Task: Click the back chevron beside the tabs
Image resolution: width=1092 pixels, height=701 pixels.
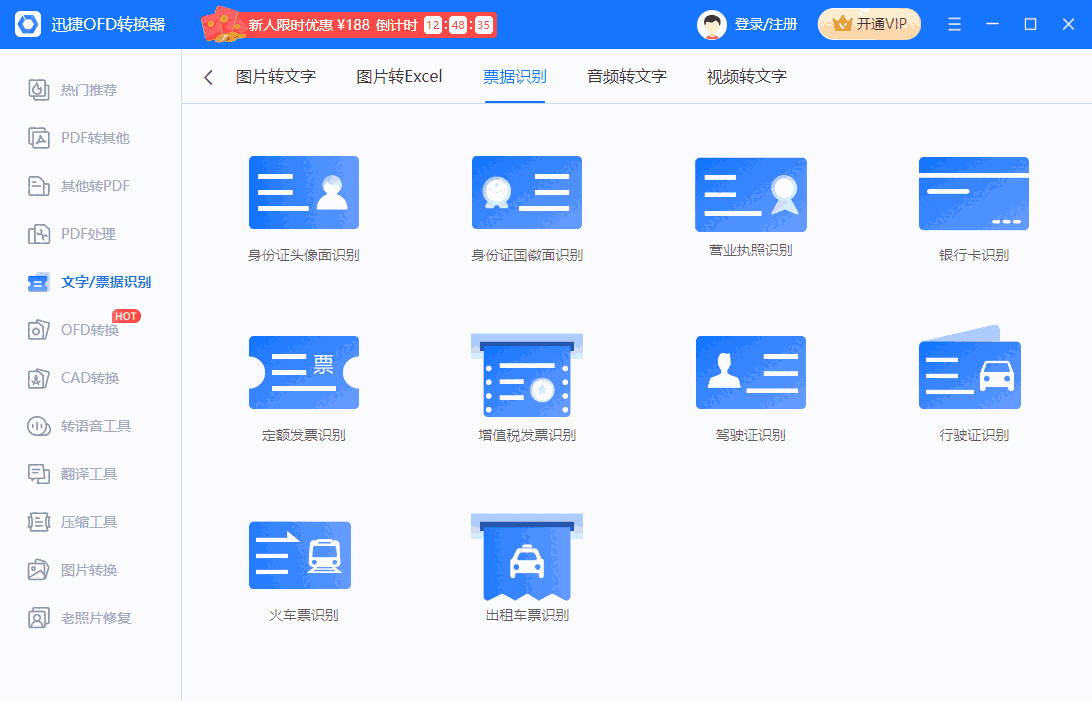Action: 208,76
